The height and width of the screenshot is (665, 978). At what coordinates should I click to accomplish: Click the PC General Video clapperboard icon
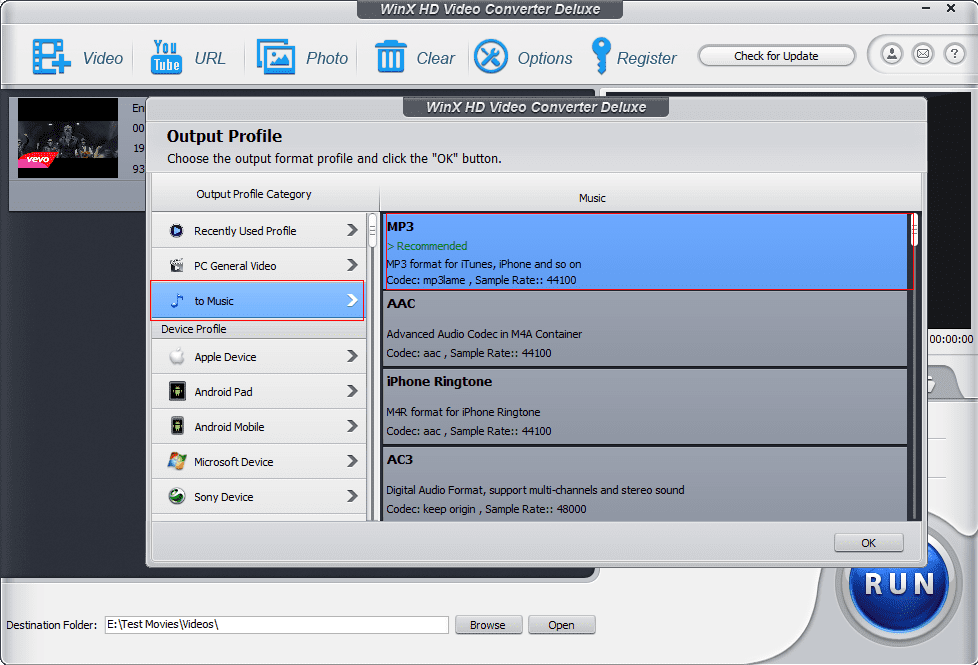pyautogui.click(x=177, y=266)
